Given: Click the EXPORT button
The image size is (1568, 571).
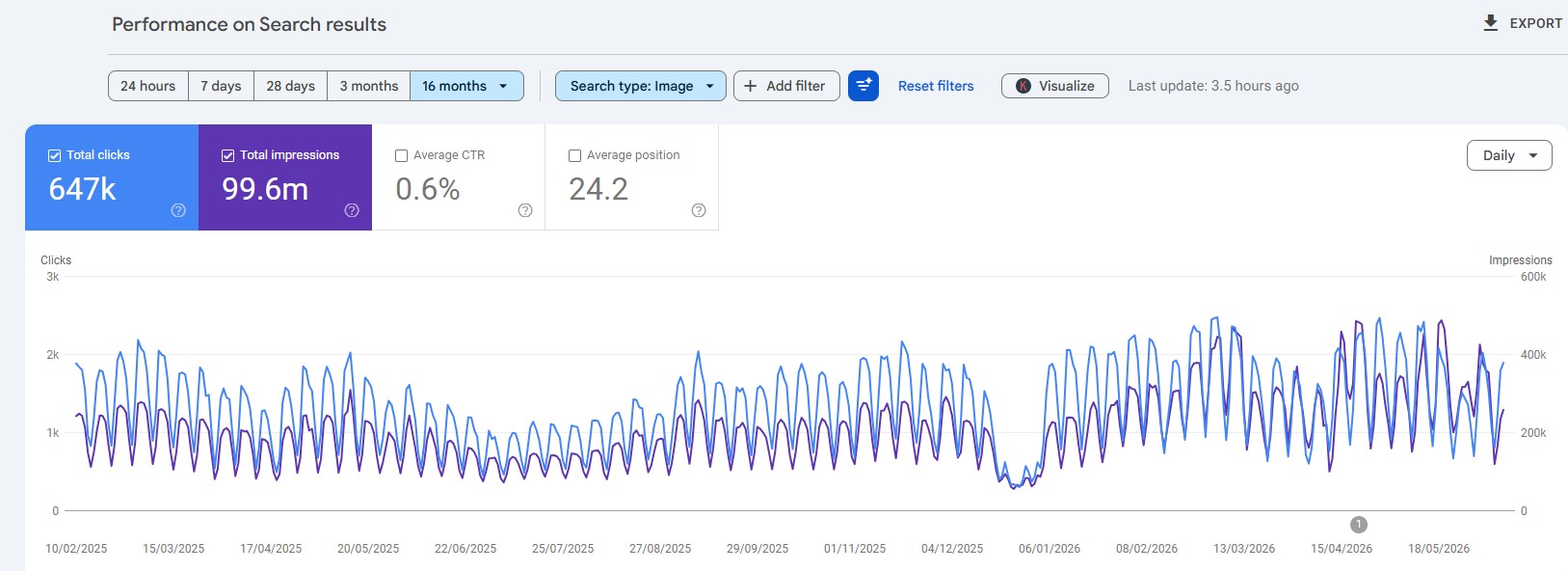Looking at the screenshot, I should tap(1523, 23).
